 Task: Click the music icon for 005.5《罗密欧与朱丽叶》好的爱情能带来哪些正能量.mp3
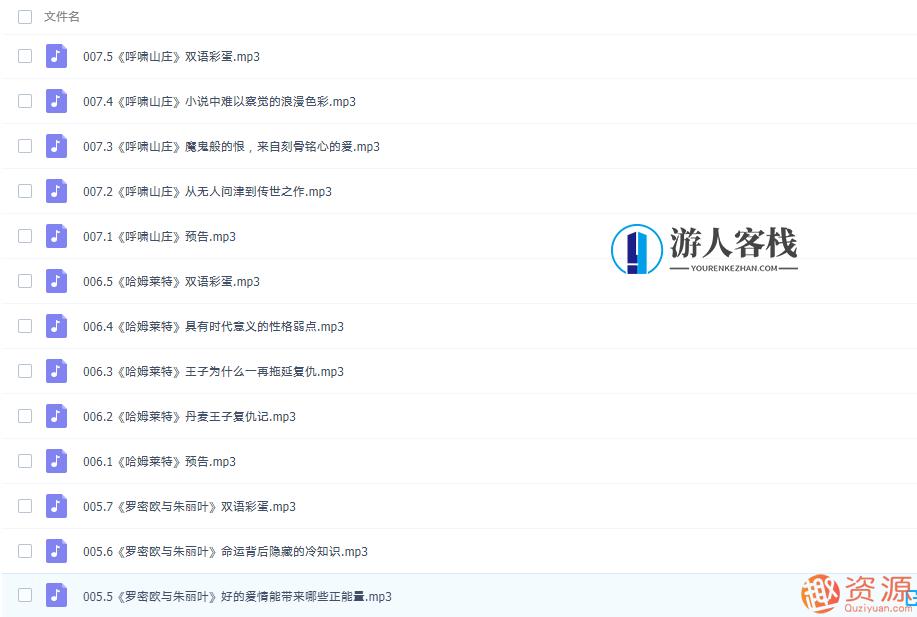coord(56,595)
